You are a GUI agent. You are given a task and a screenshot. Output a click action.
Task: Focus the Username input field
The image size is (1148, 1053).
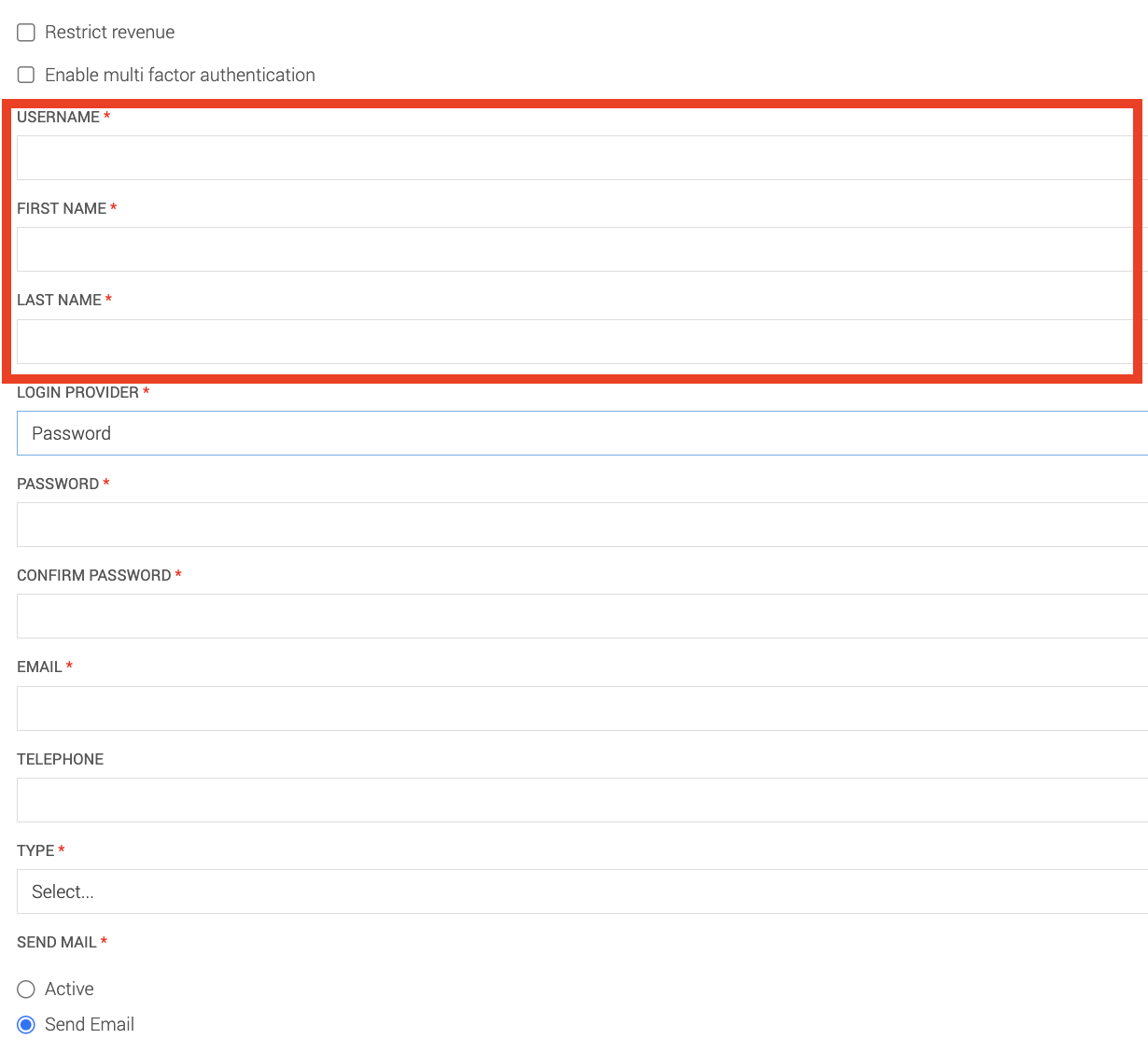(582, 158)
